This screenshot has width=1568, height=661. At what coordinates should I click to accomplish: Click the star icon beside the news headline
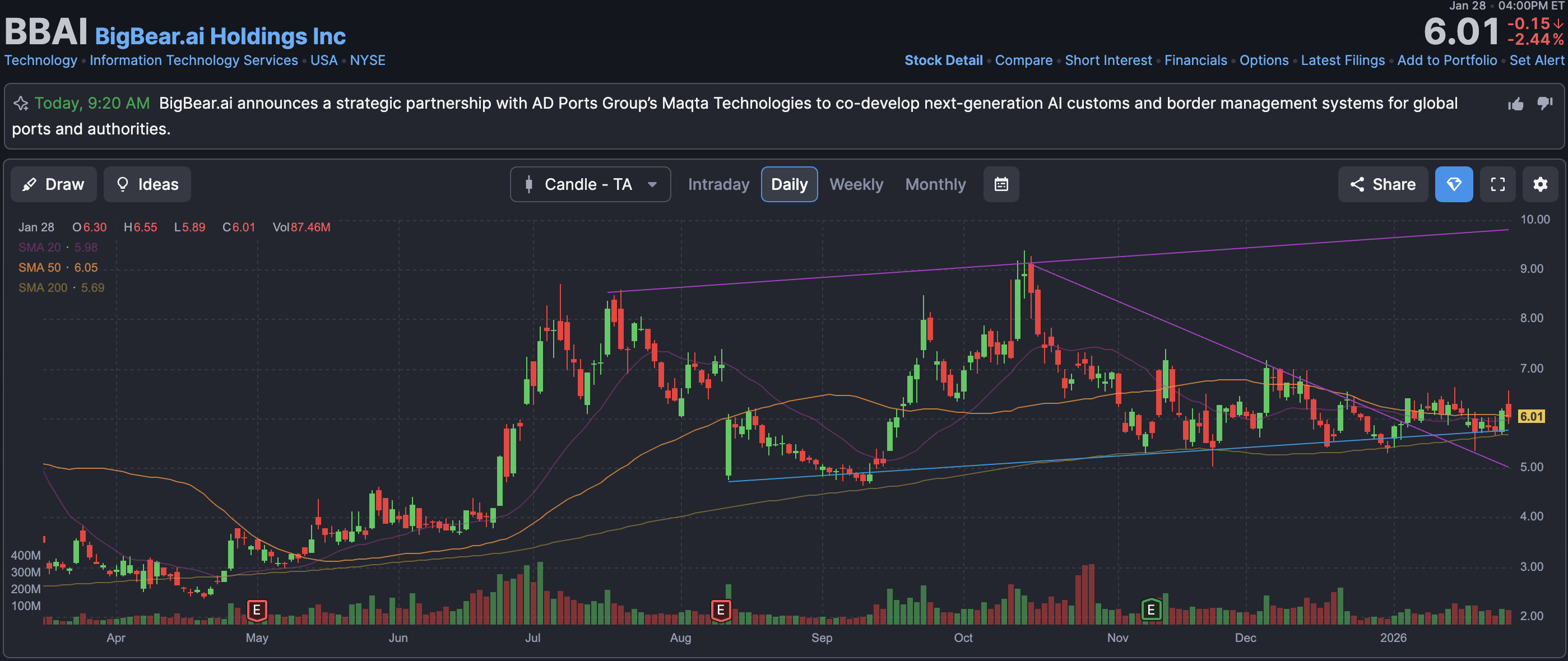(x=21, y=104)
